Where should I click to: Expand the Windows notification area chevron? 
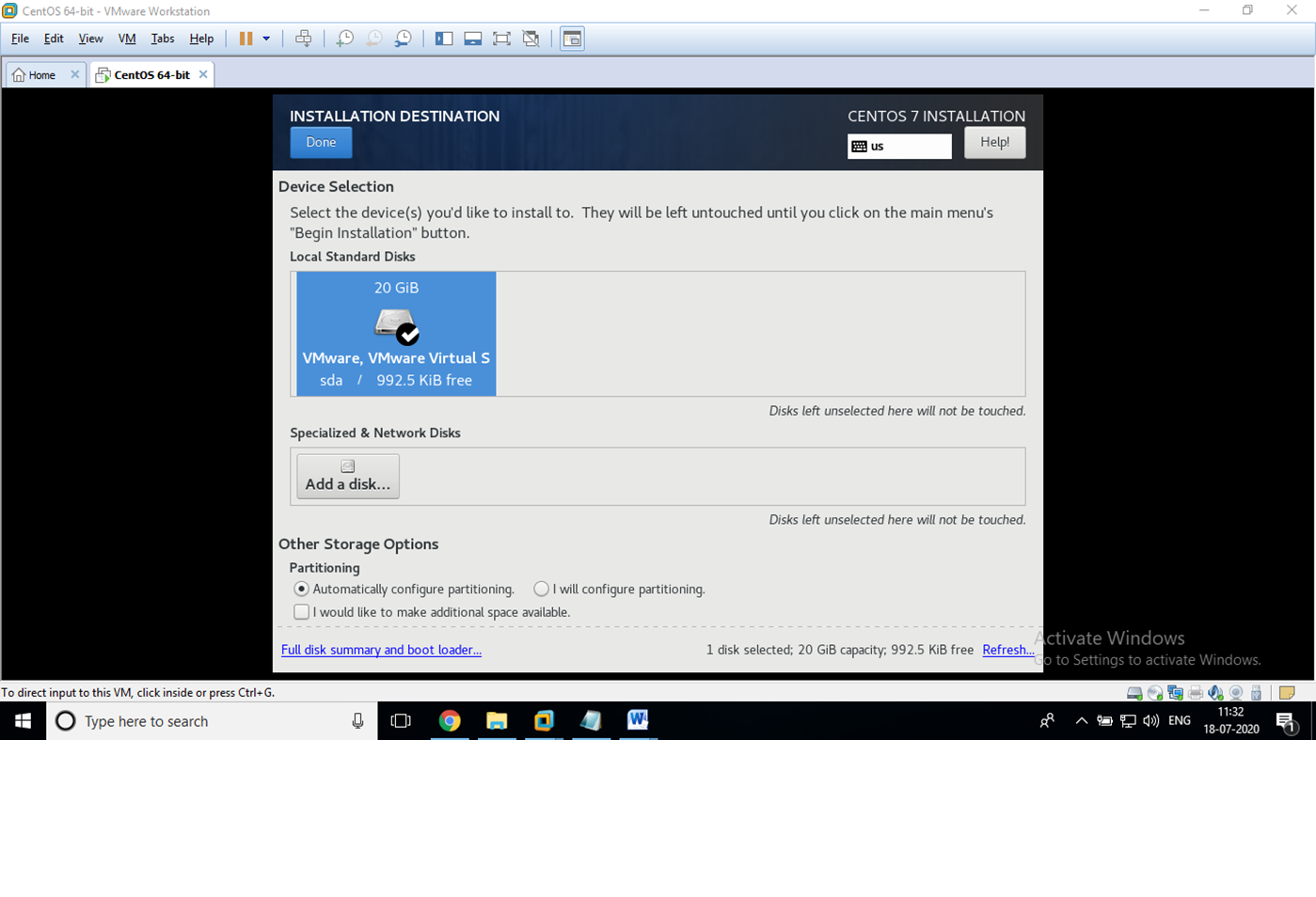pos(1082,721)
